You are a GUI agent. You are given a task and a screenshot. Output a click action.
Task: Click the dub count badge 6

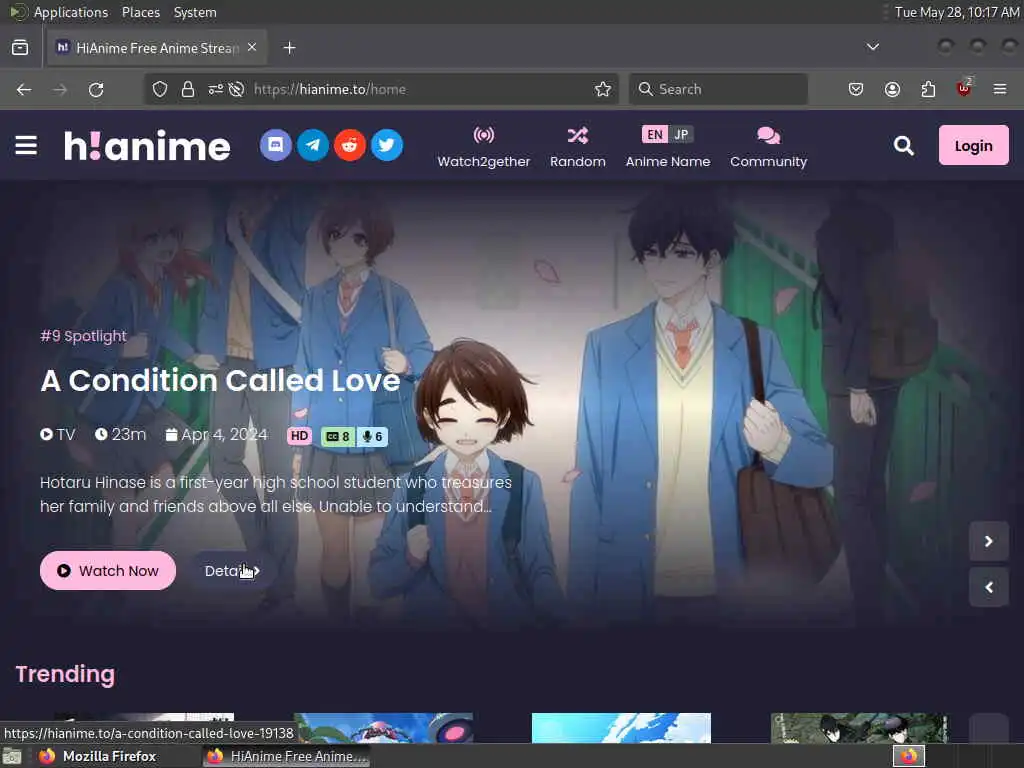[372, 436]
